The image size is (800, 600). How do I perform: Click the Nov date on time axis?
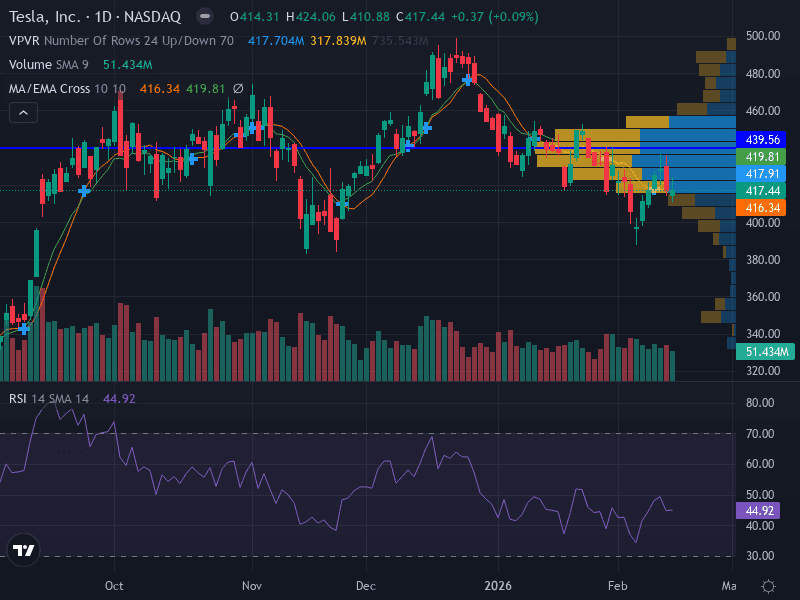252,586
